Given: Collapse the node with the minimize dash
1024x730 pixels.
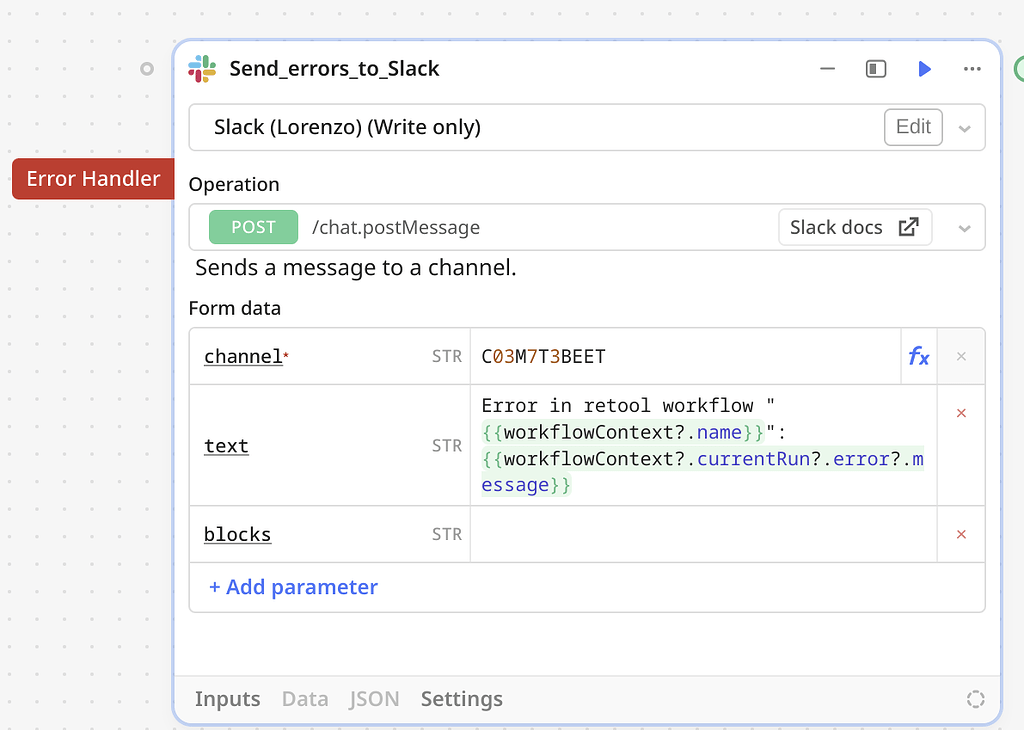Looking at the screenshot, I should coord(827,69).
